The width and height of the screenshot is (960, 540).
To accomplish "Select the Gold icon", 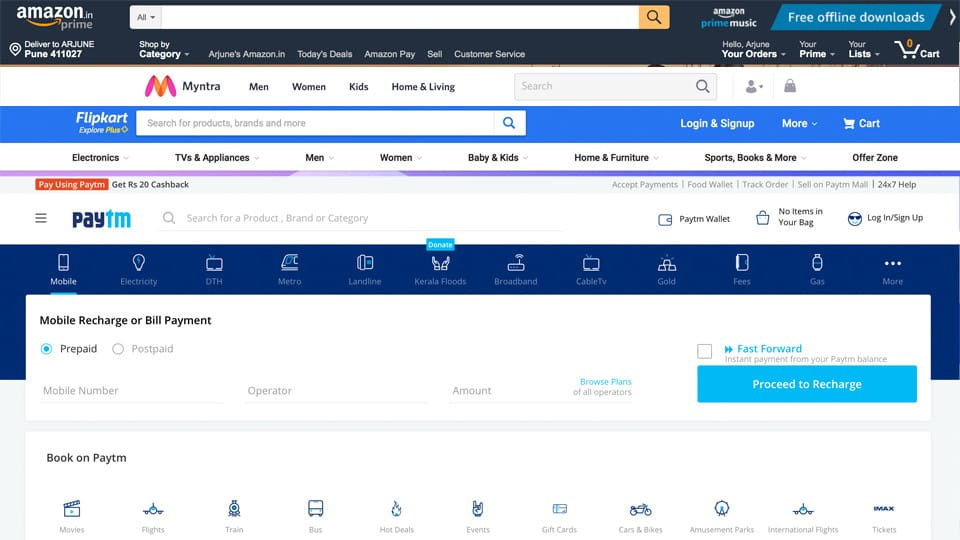I will pyautogui.click(x=667, y=263).
